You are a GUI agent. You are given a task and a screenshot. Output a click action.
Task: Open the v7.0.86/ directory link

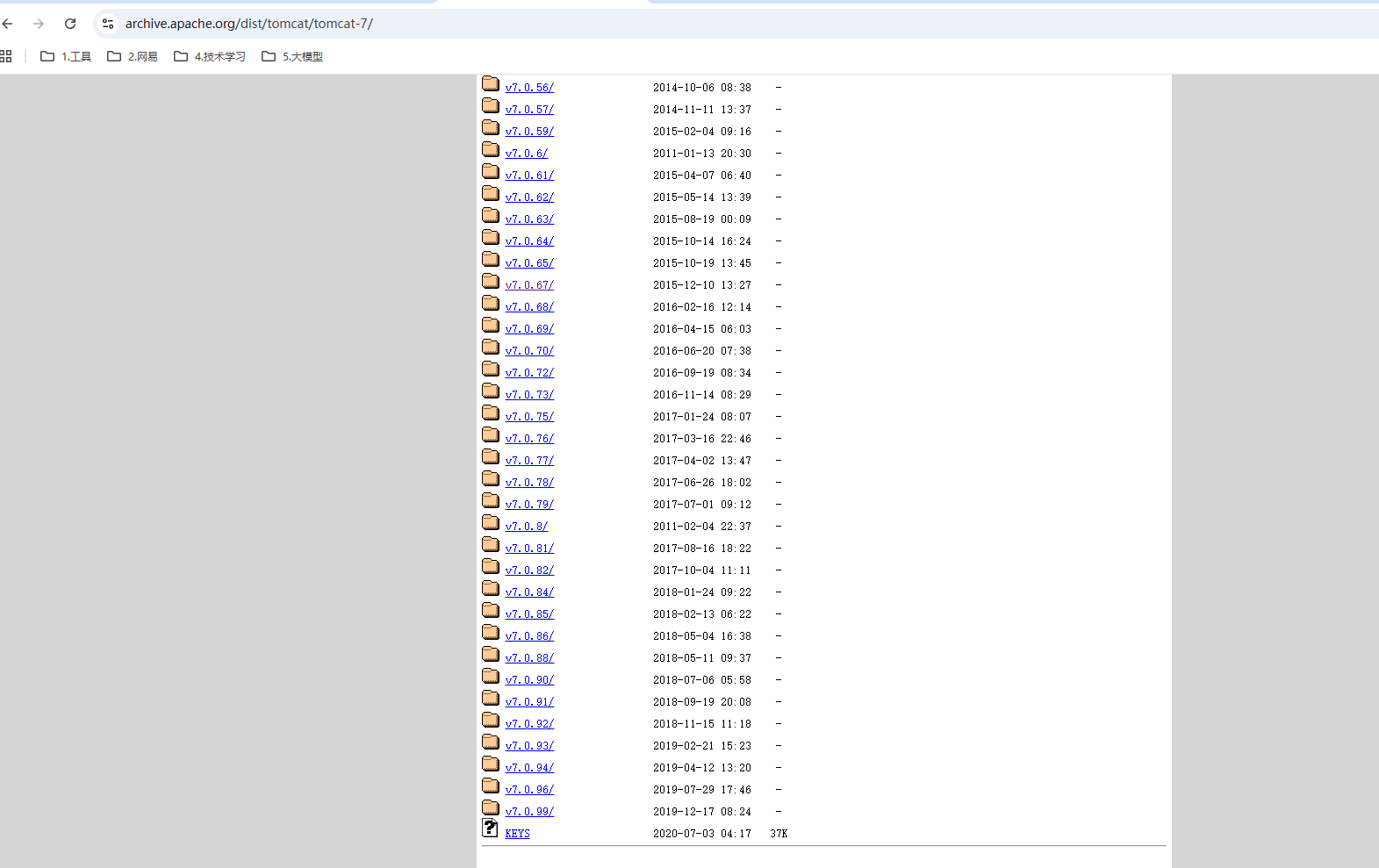(529, 636)
